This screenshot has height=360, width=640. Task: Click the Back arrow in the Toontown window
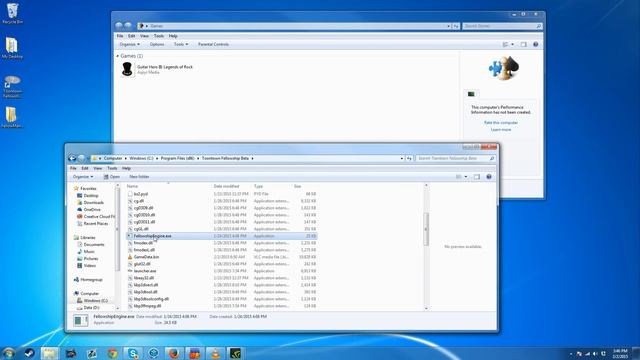[x=72, y=158]
